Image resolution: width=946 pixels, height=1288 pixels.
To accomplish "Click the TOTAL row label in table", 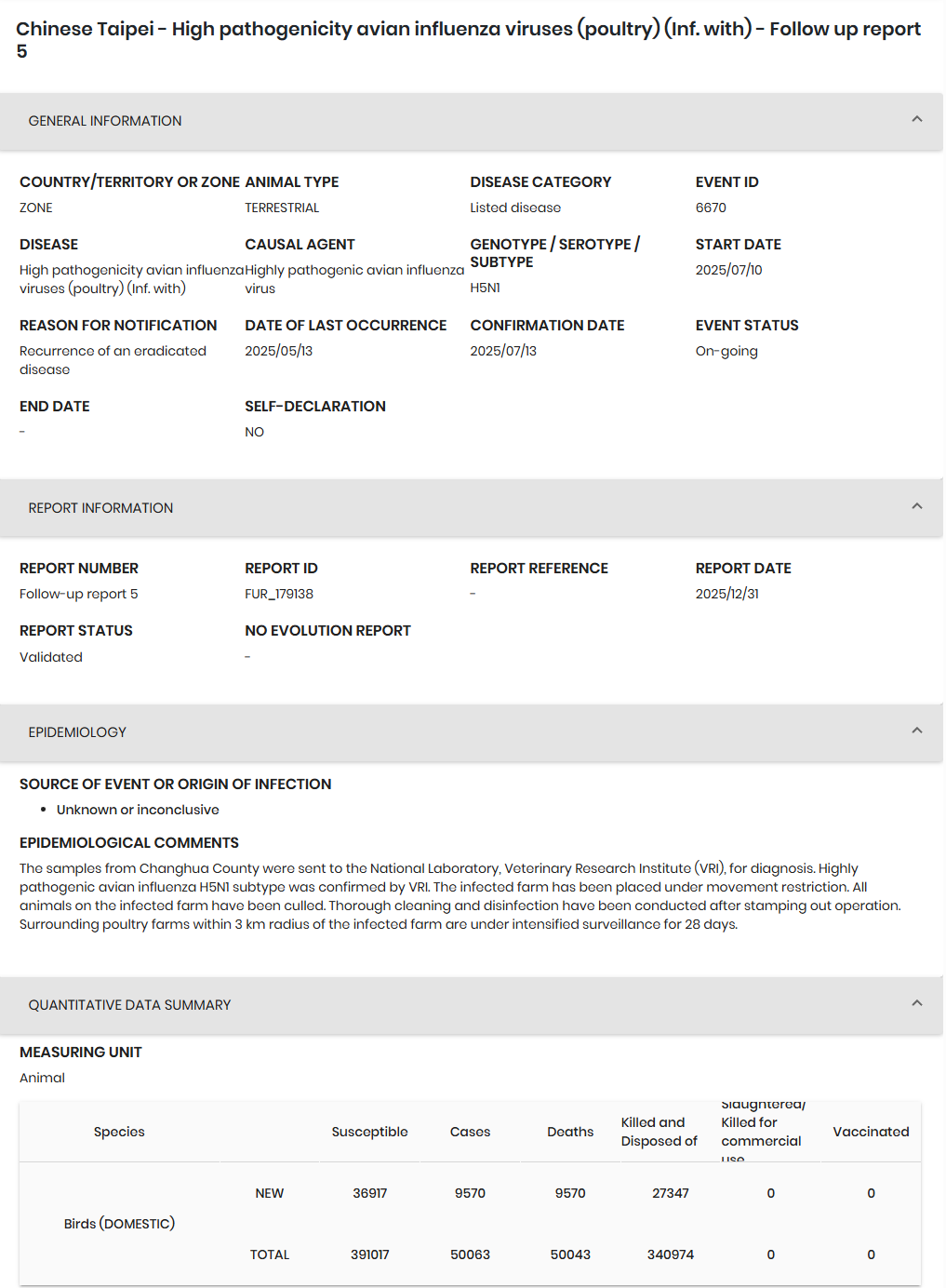I will (270, 1254).
